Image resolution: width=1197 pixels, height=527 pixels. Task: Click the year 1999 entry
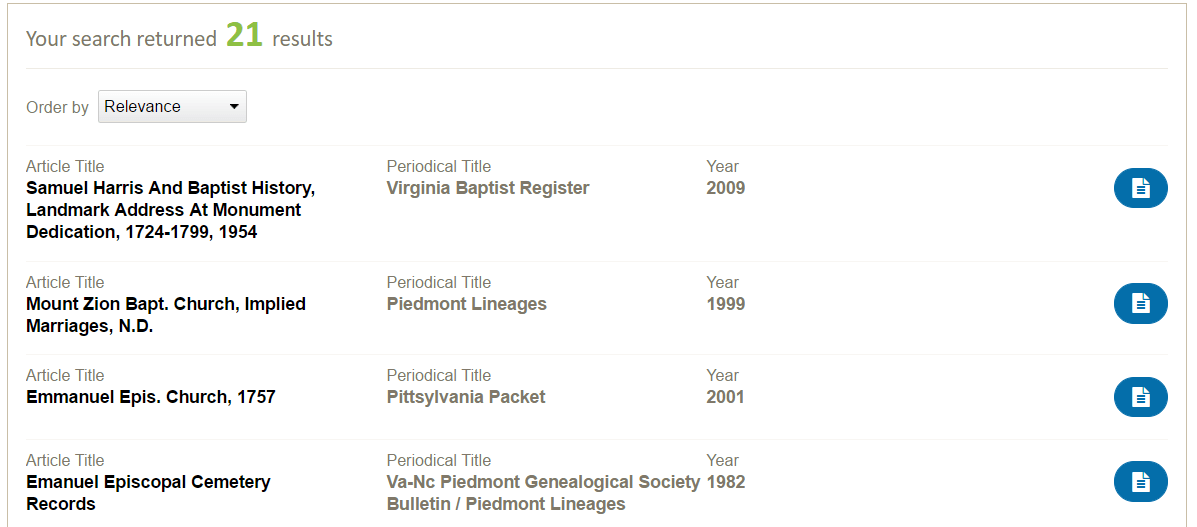click(x=725, y=304)
